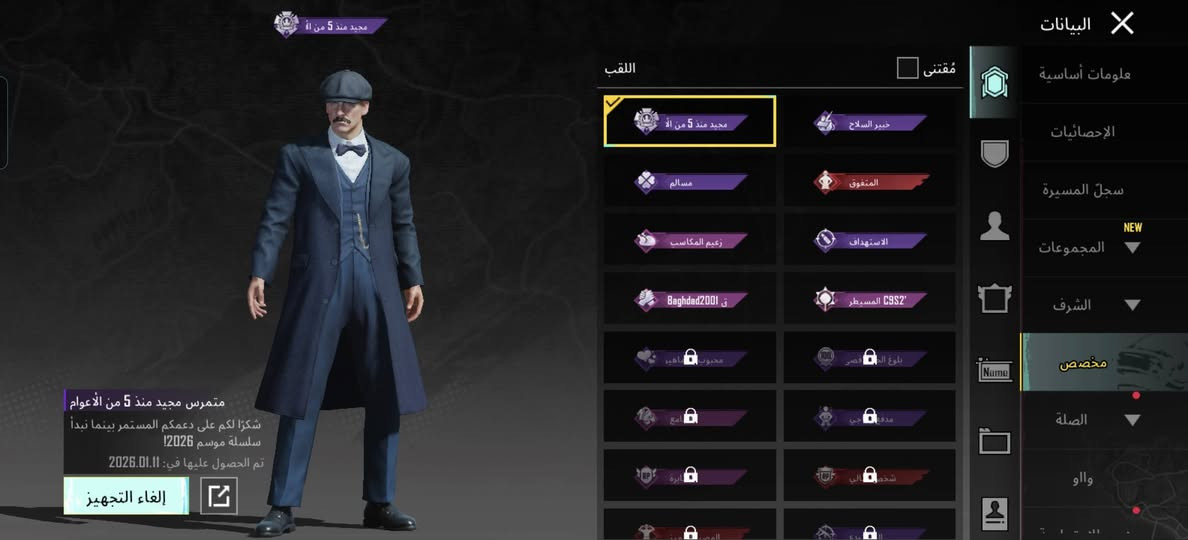Select the title badge icon in vertical strip

[994, 83]
